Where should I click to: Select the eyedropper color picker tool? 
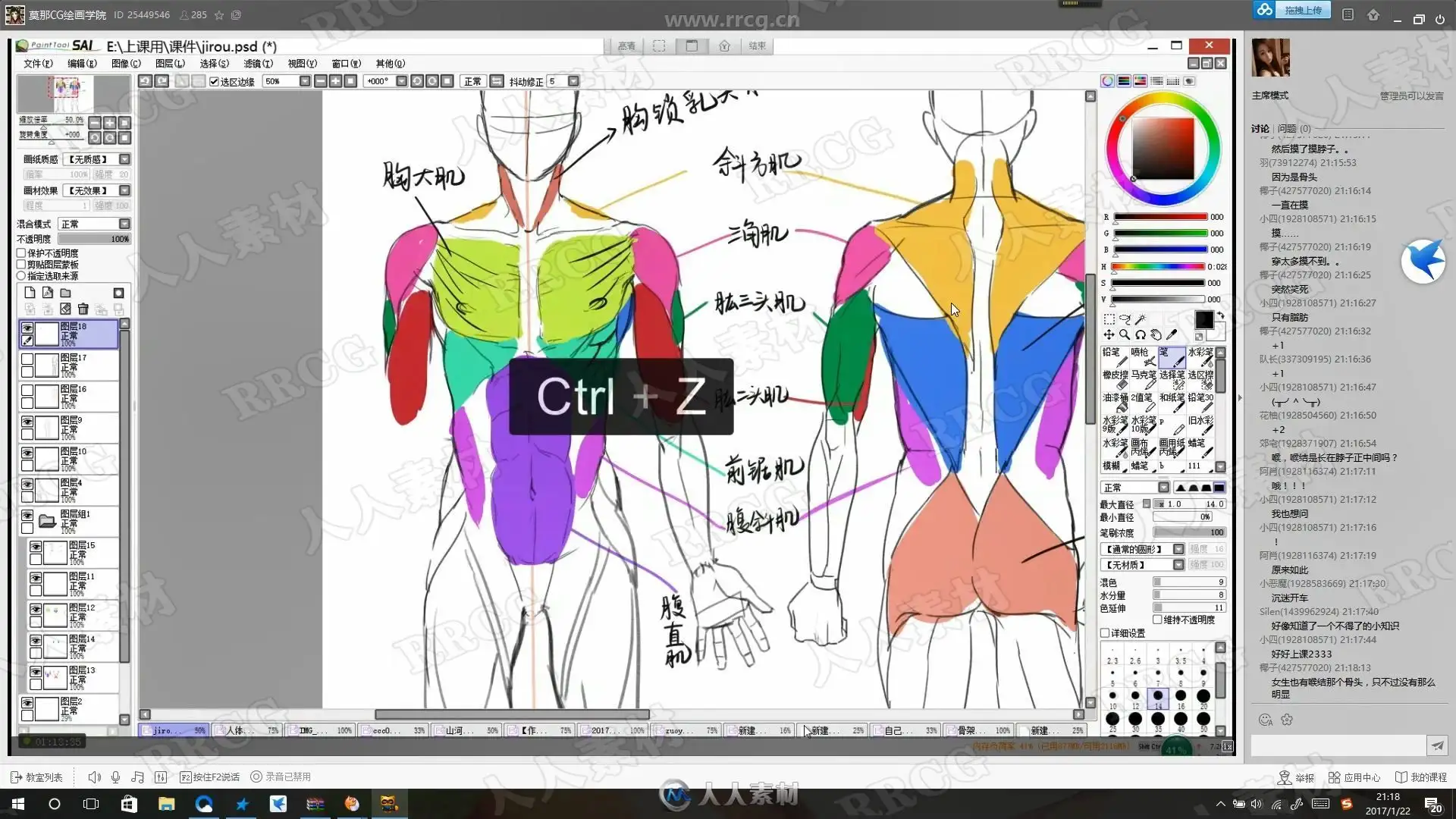(1172, 334)
